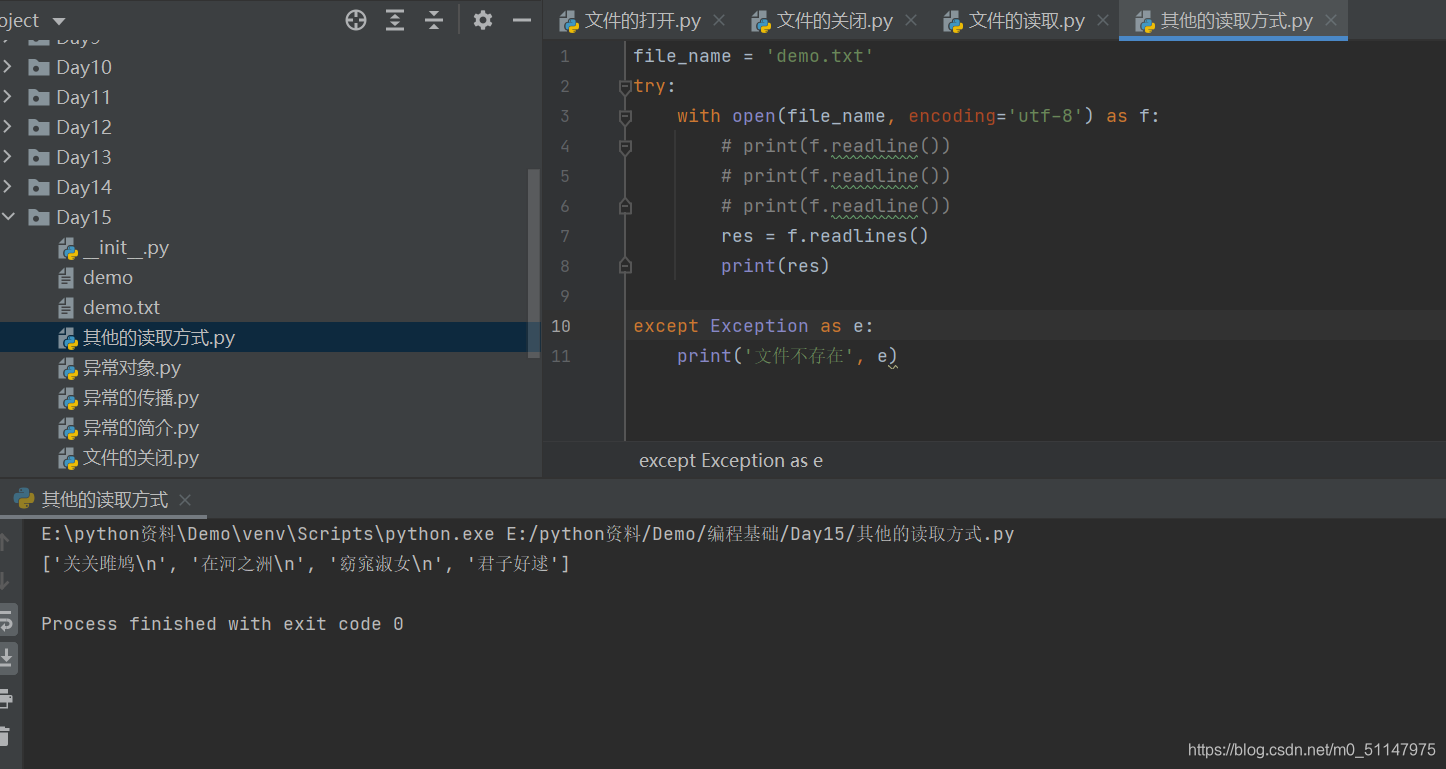Expand the Day10 folder
1446x769 pixels.
[8, 67]
